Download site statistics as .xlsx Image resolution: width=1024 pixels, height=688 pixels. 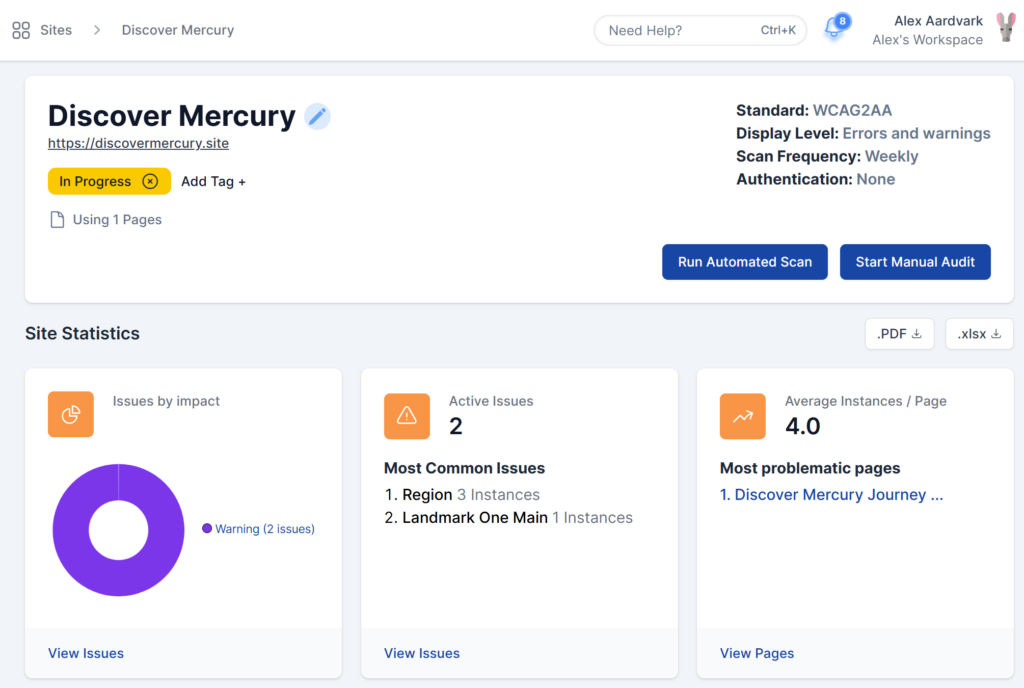(x=978, y=333)
